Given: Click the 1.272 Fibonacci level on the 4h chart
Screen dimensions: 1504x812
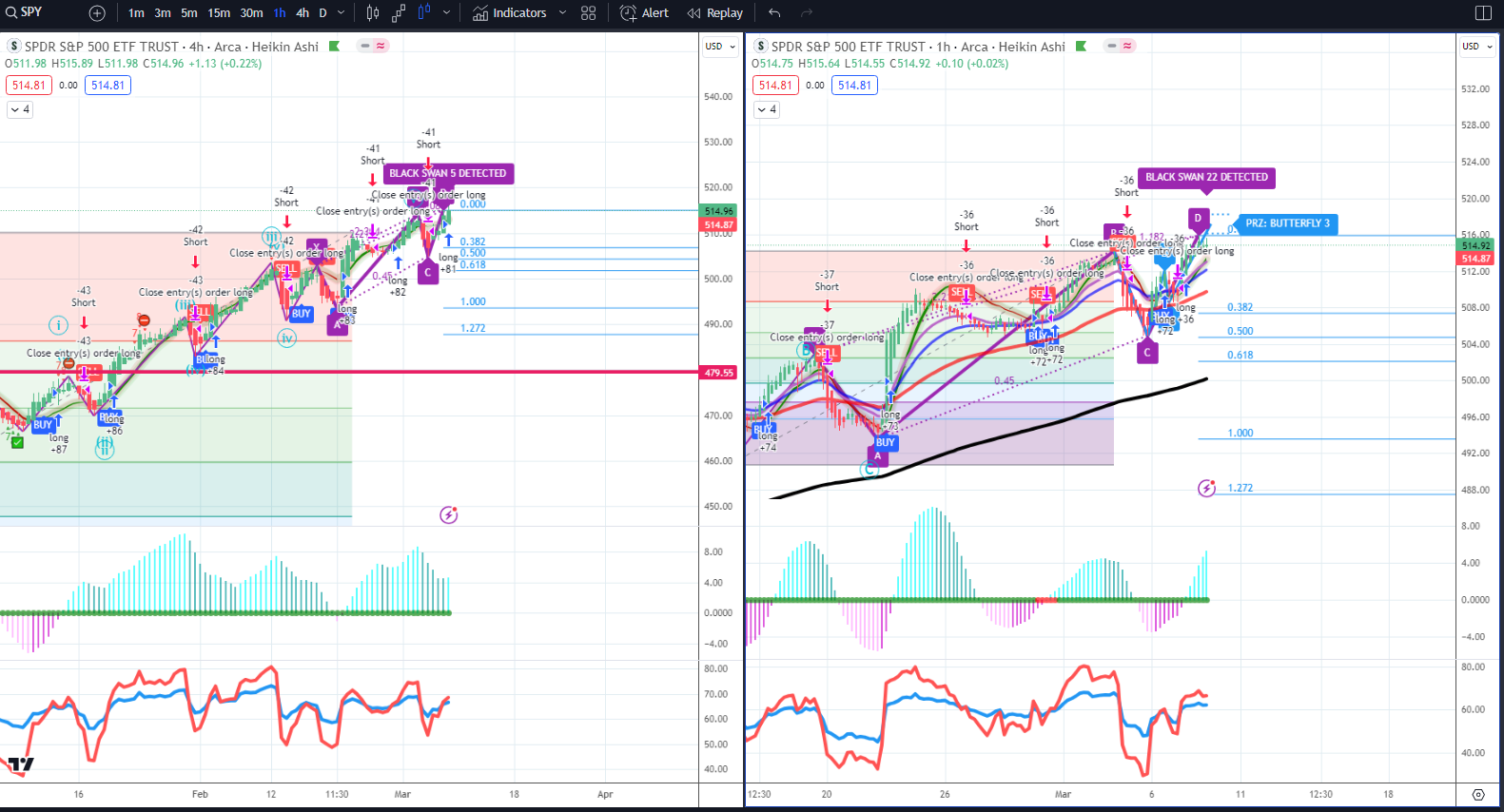Looking at the screenshot, I should click(473, 328).
